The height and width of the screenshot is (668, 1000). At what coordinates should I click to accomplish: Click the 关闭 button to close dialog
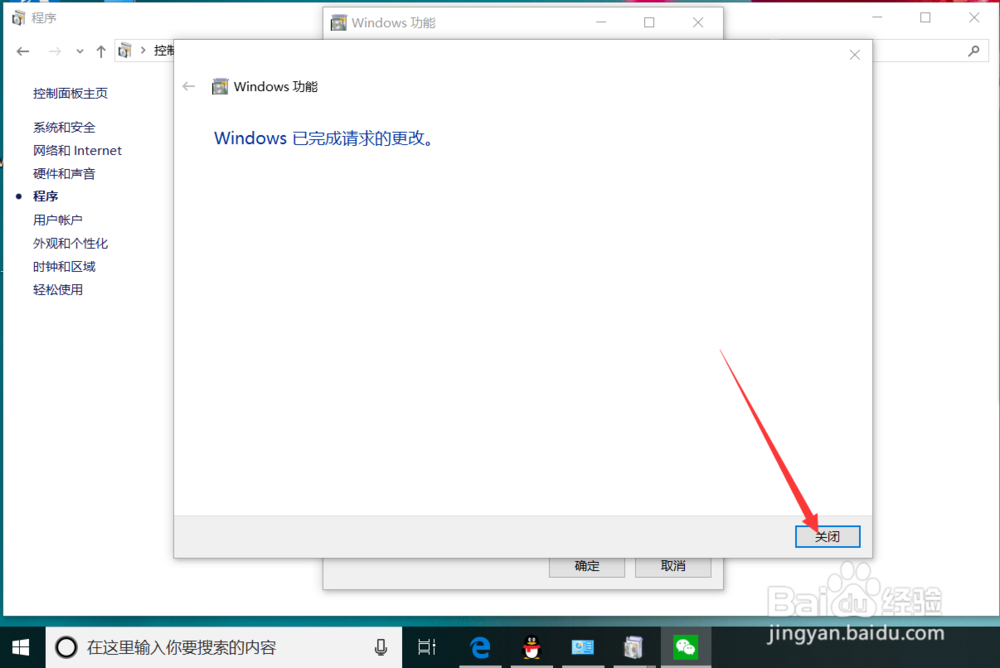[x=827, y=536]
